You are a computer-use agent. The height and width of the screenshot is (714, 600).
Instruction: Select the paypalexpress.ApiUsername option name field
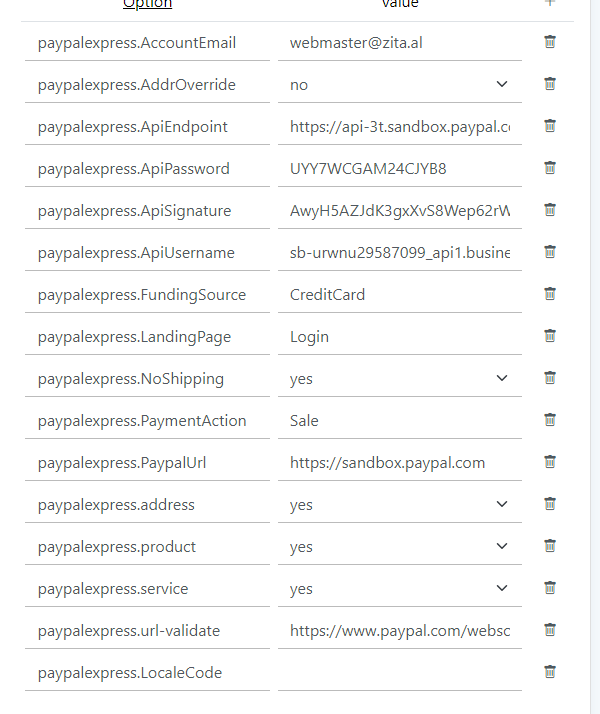[x=147, y=253]
